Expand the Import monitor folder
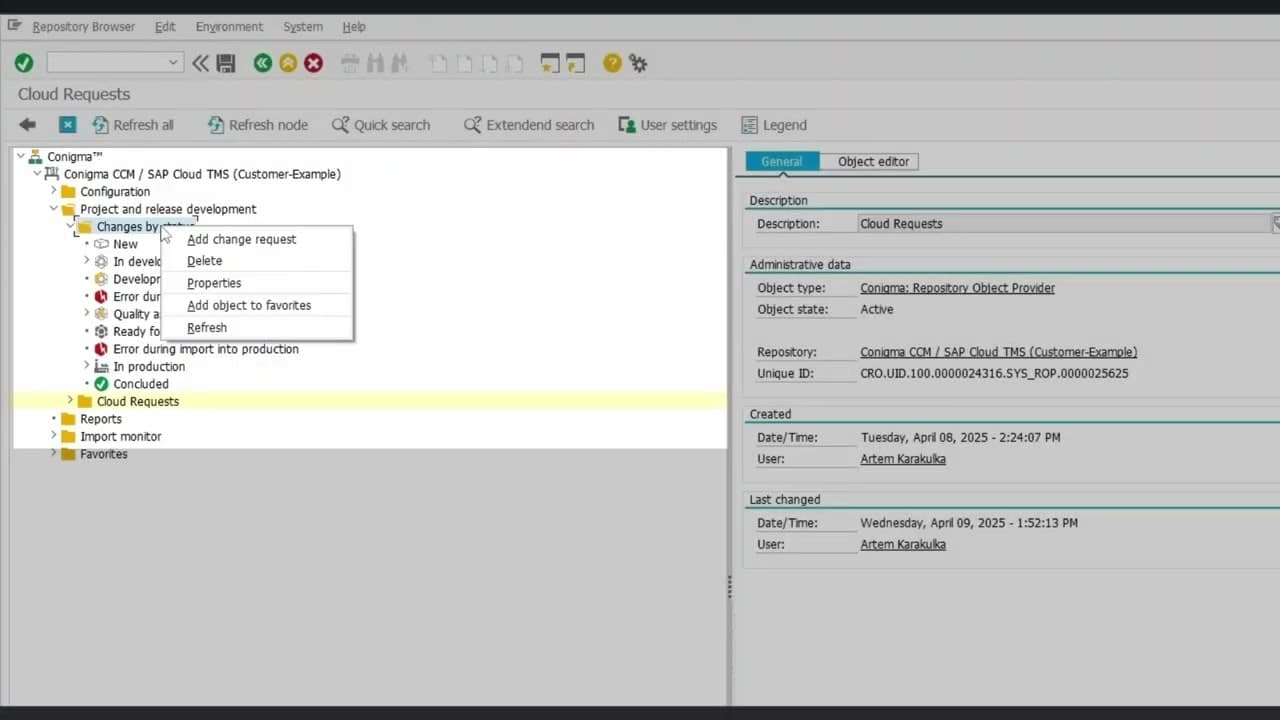Image resolution: width=1280 pixels, height=720 pixels. click(x=54, y=436)
